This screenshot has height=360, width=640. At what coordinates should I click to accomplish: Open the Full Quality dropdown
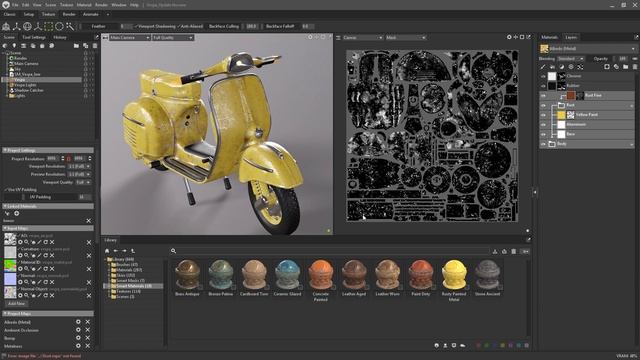point(173,38)
